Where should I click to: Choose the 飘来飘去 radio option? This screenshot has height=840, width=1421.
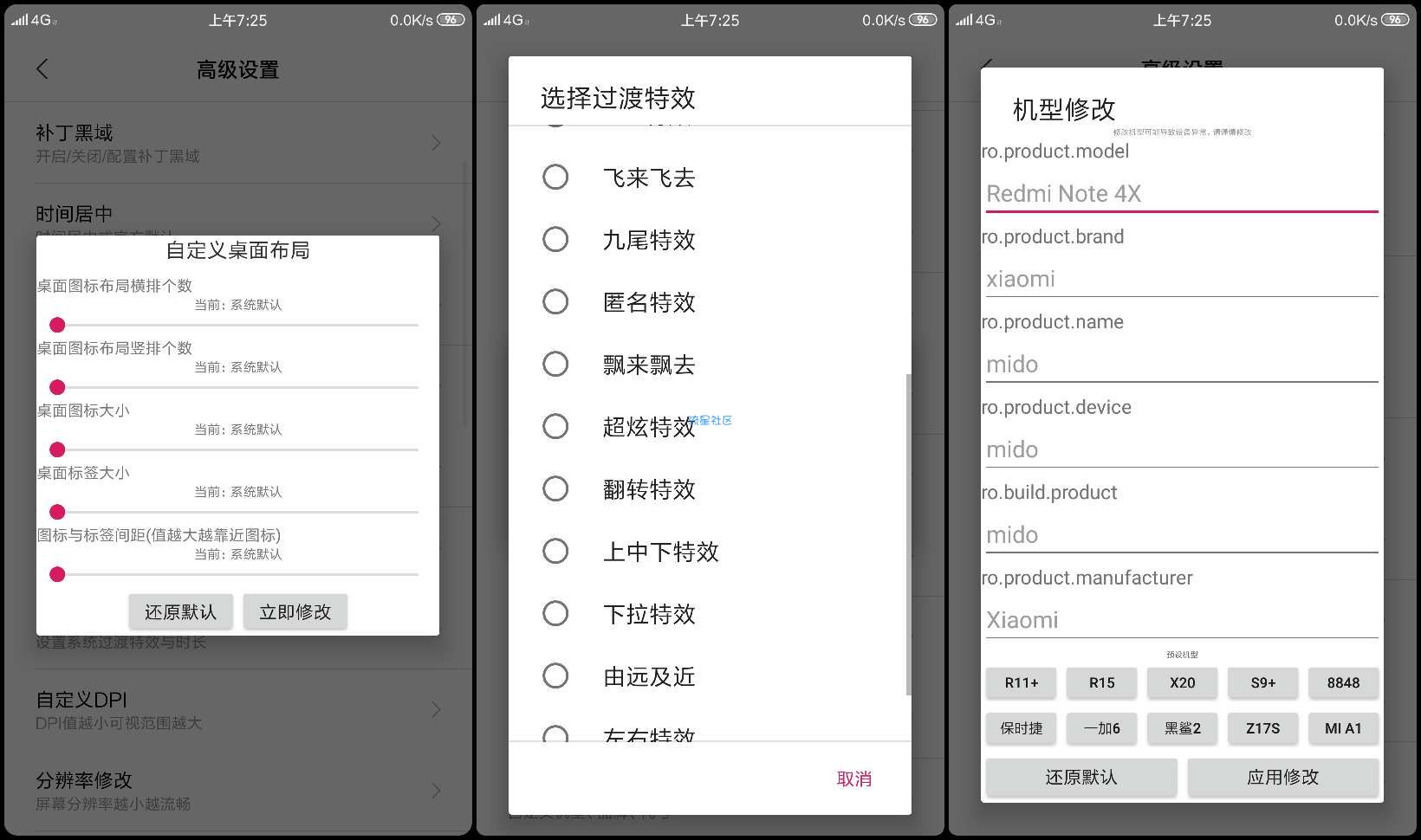tap(555, 365)
